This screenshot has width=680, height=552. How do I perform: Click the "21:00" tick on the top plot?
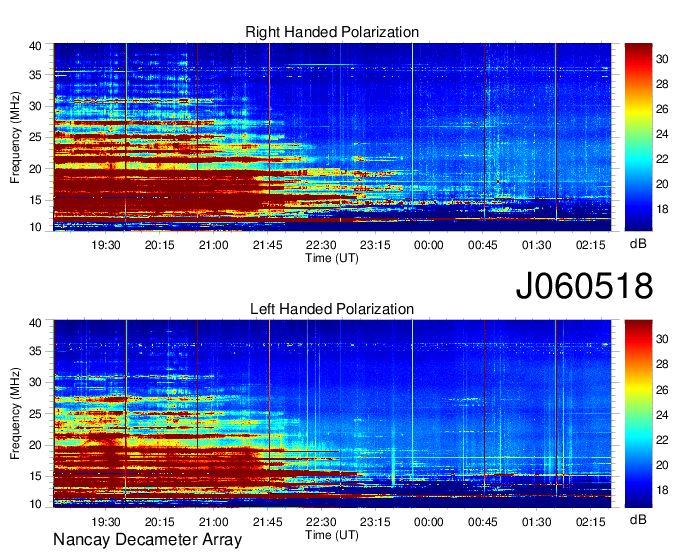[213, 245]
